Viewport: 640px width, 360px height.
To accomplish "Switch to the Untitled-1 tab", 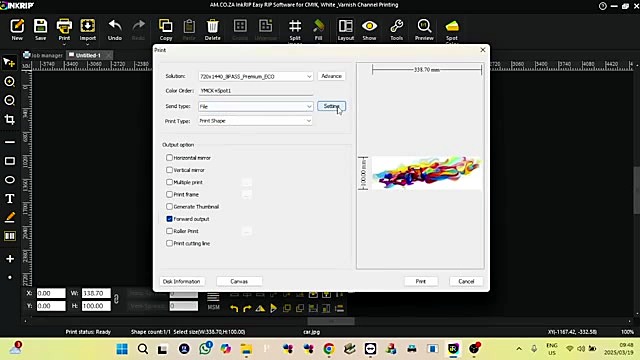I will click(88, 55).
